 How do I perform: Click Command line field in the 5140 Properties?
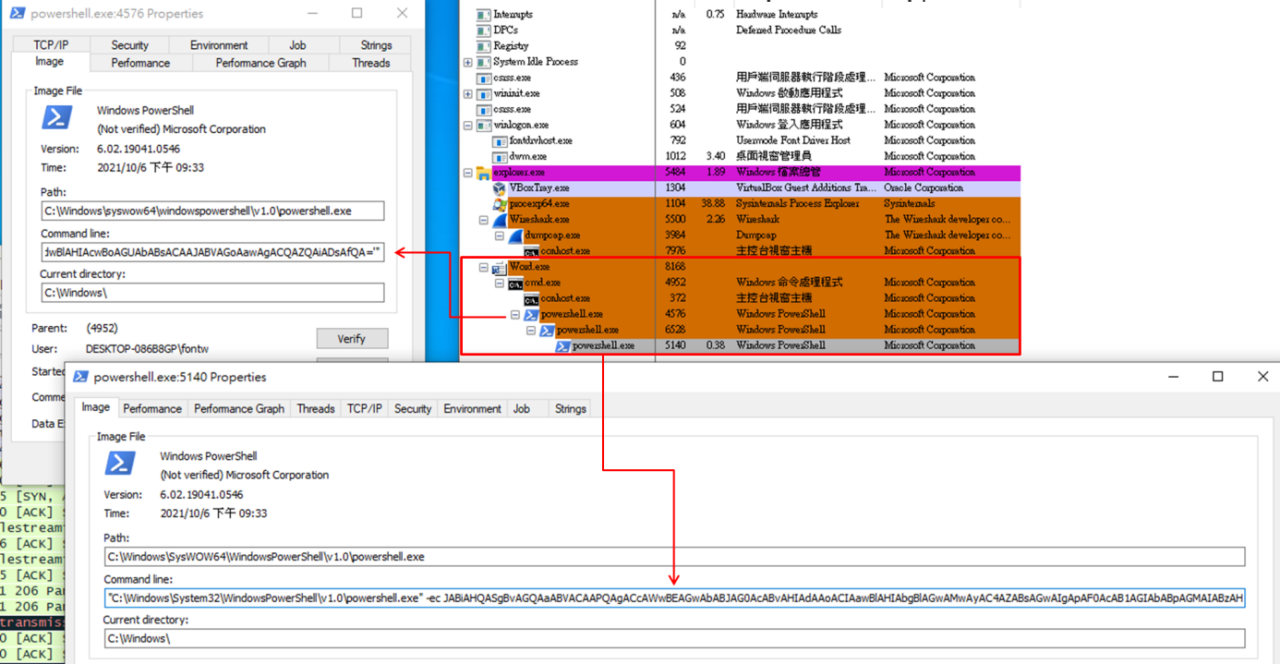click(x=675, y=598)
